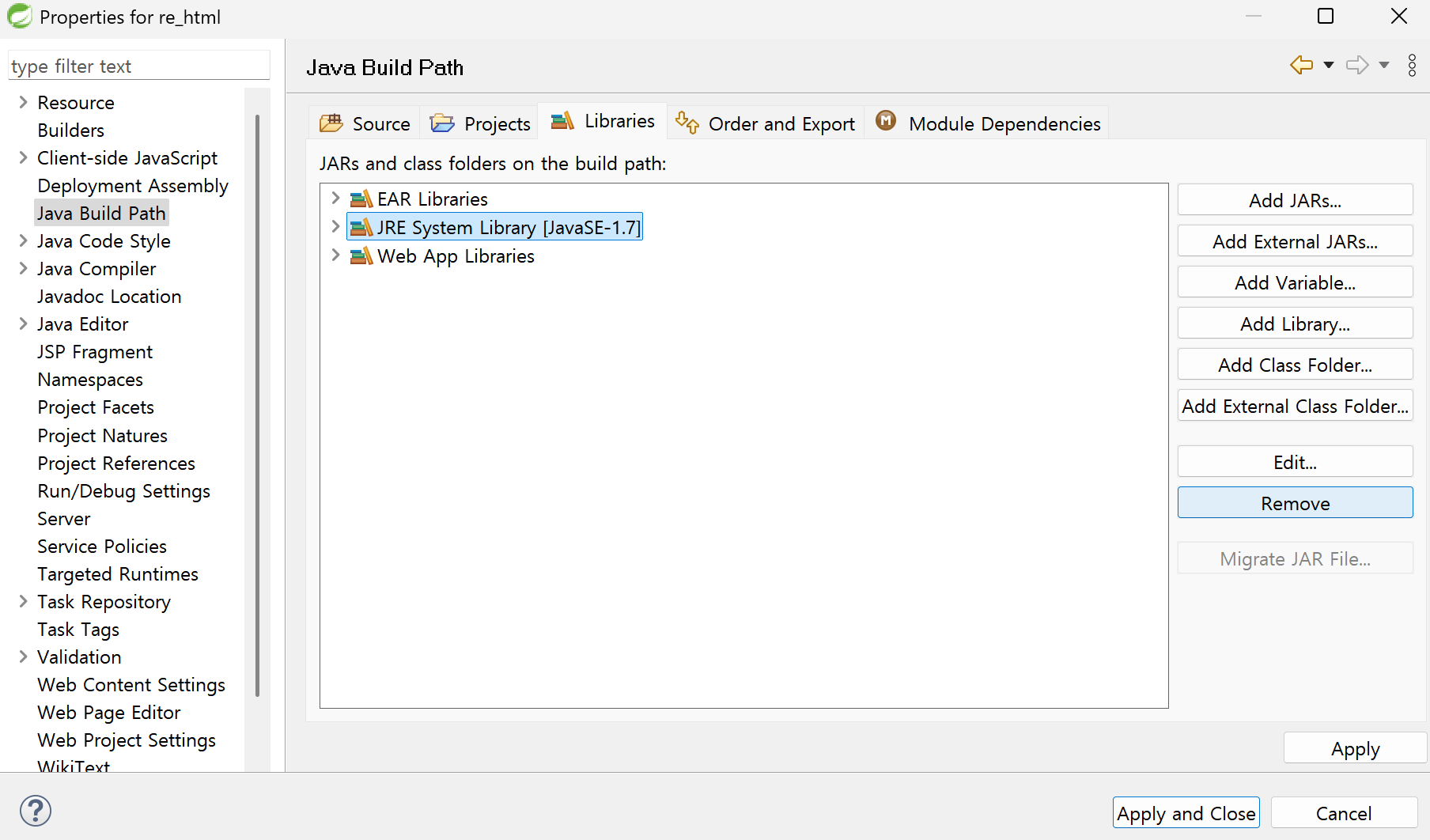This screenshot has height=840, width=1430.
Task: Open Project Natures page
Action: (x=103, y=435)
